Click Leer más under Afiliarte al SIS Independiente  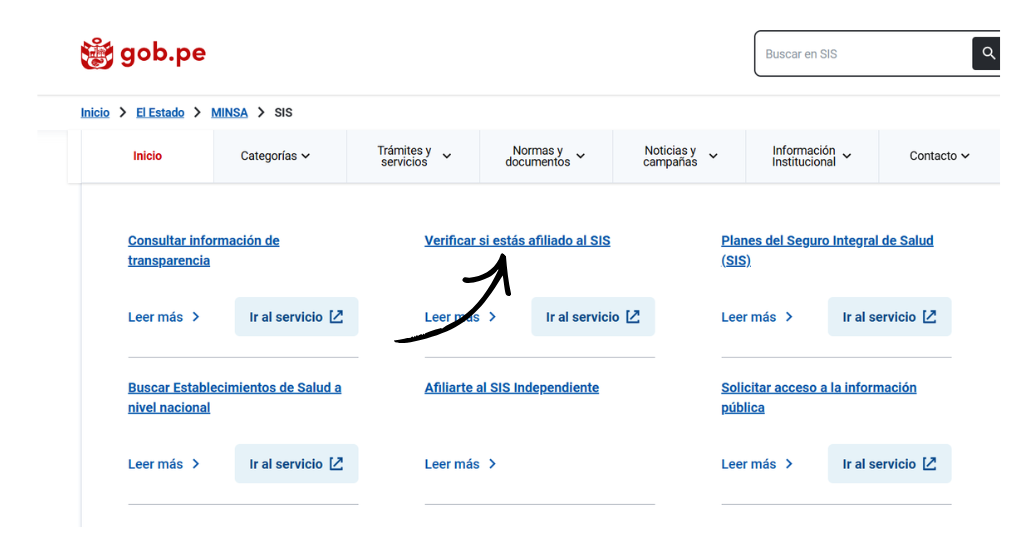(460, 464)
